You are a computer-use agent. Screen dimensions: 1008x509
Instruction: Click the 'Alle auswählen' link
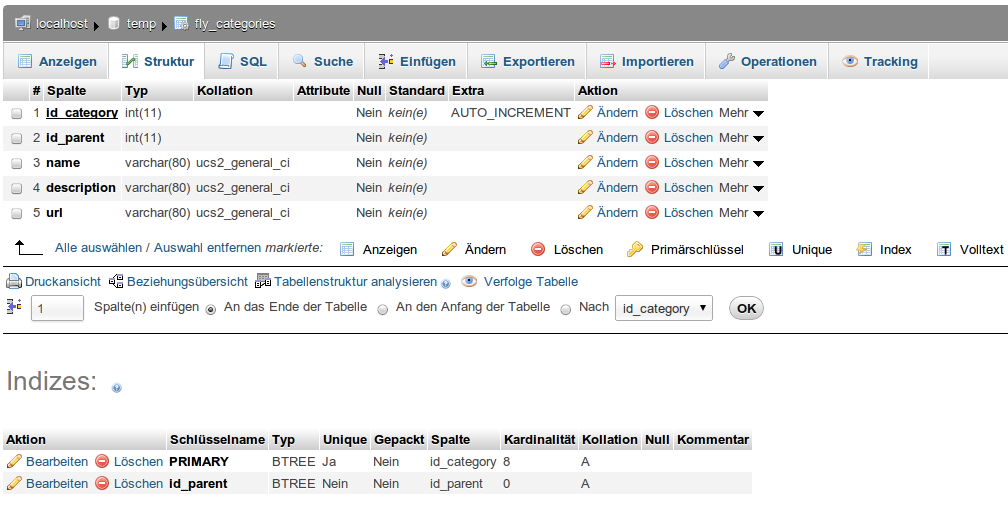(98, 248)
